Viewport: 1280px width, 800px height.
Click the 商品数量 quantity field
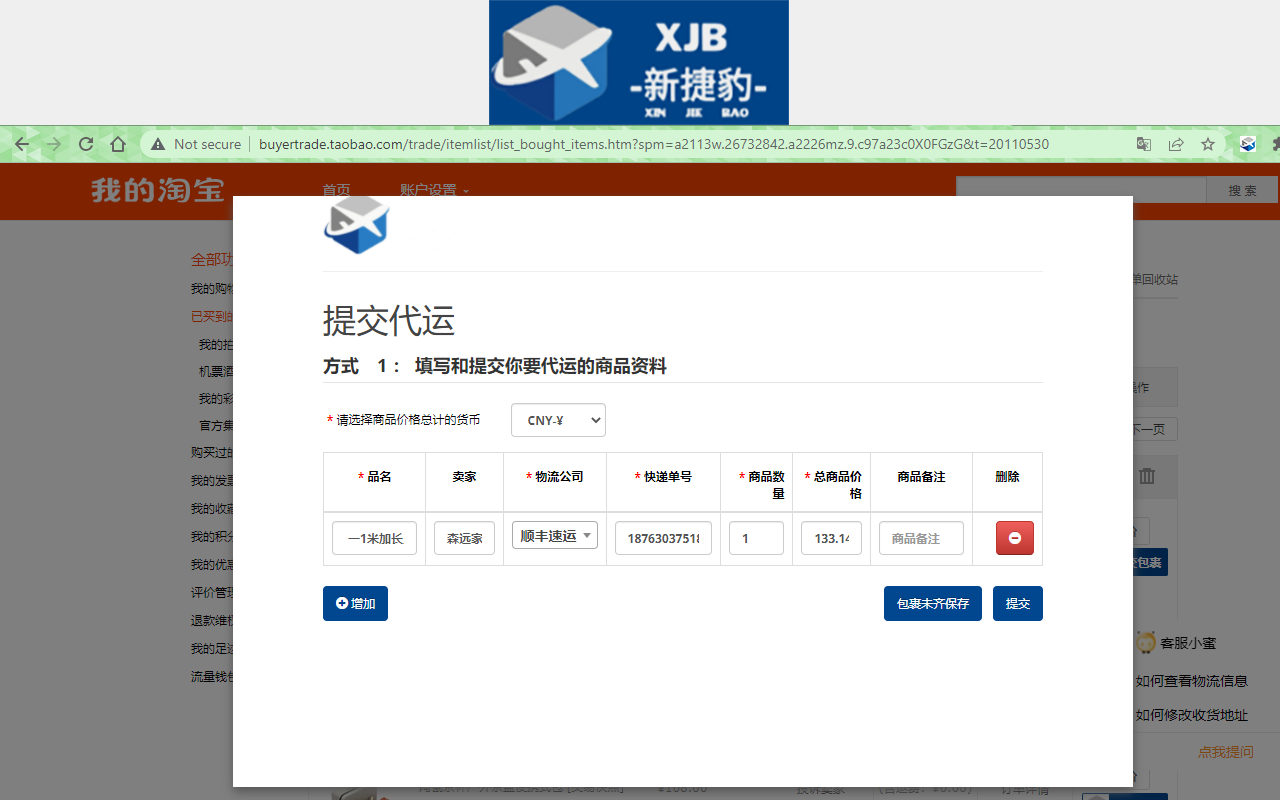[756, 538]
